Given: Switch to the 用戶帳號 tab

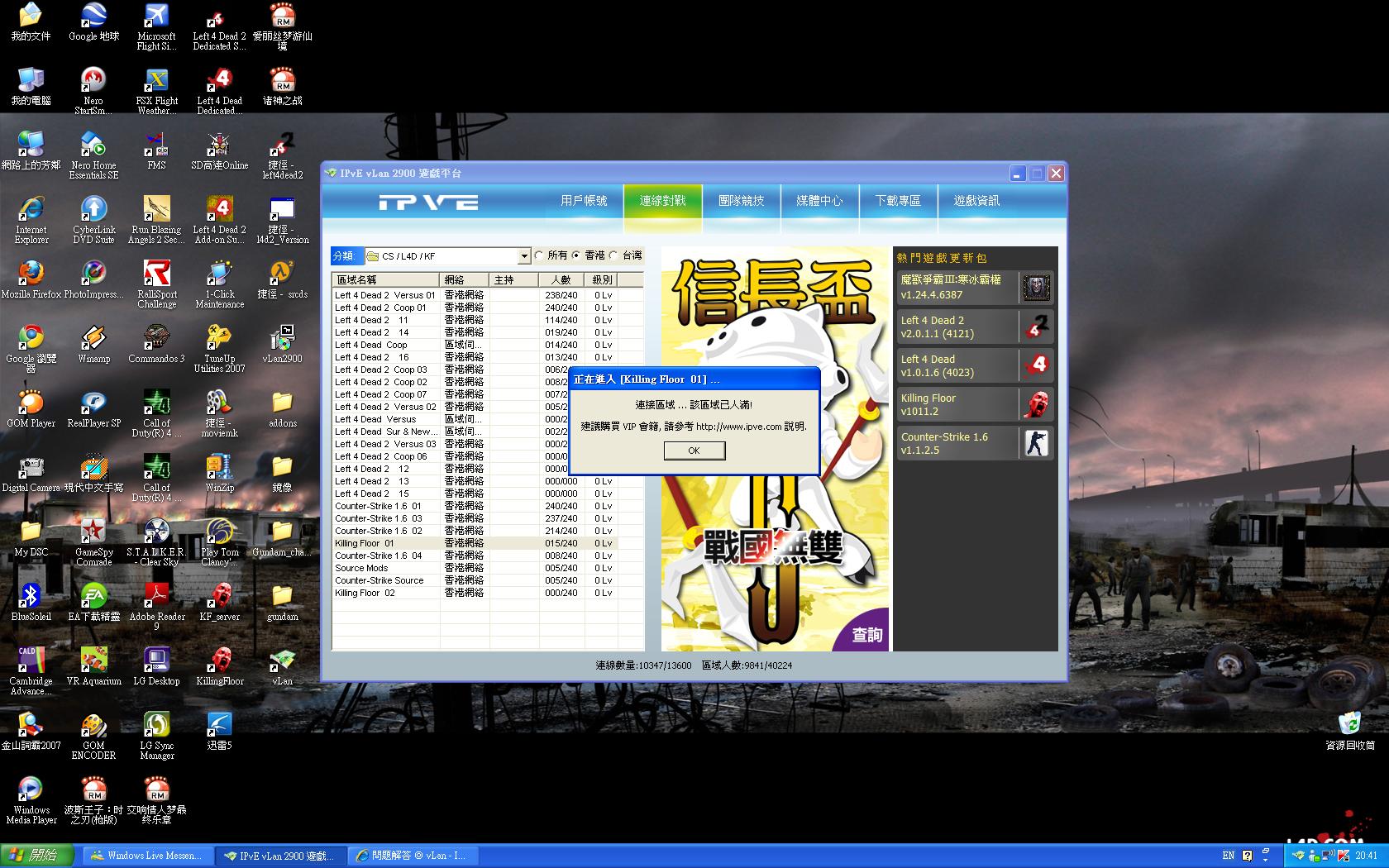Looking at the screenshot, I should (584, 201).
